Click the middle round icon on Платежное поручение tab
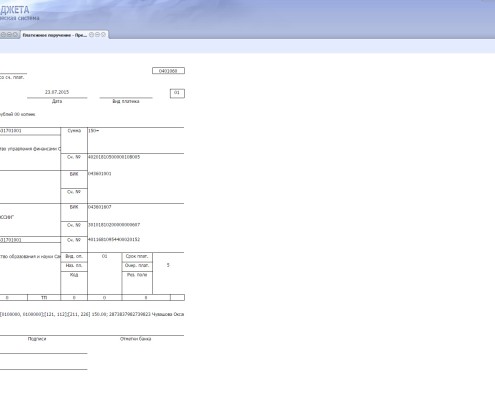 click(97, 35)
